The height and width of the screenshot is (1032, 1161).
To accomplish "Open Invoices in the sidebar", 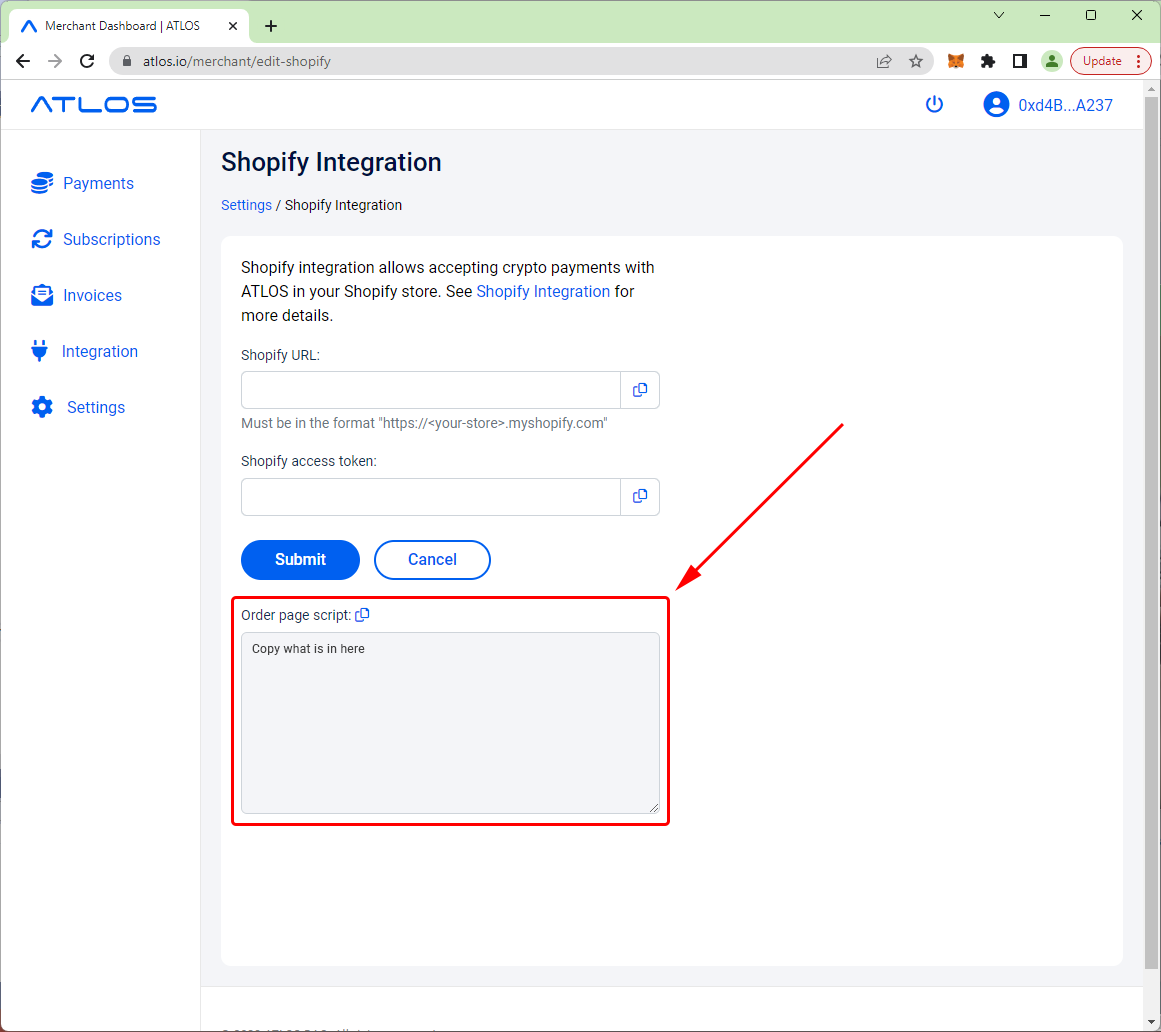I will click(x=93, y=295).
